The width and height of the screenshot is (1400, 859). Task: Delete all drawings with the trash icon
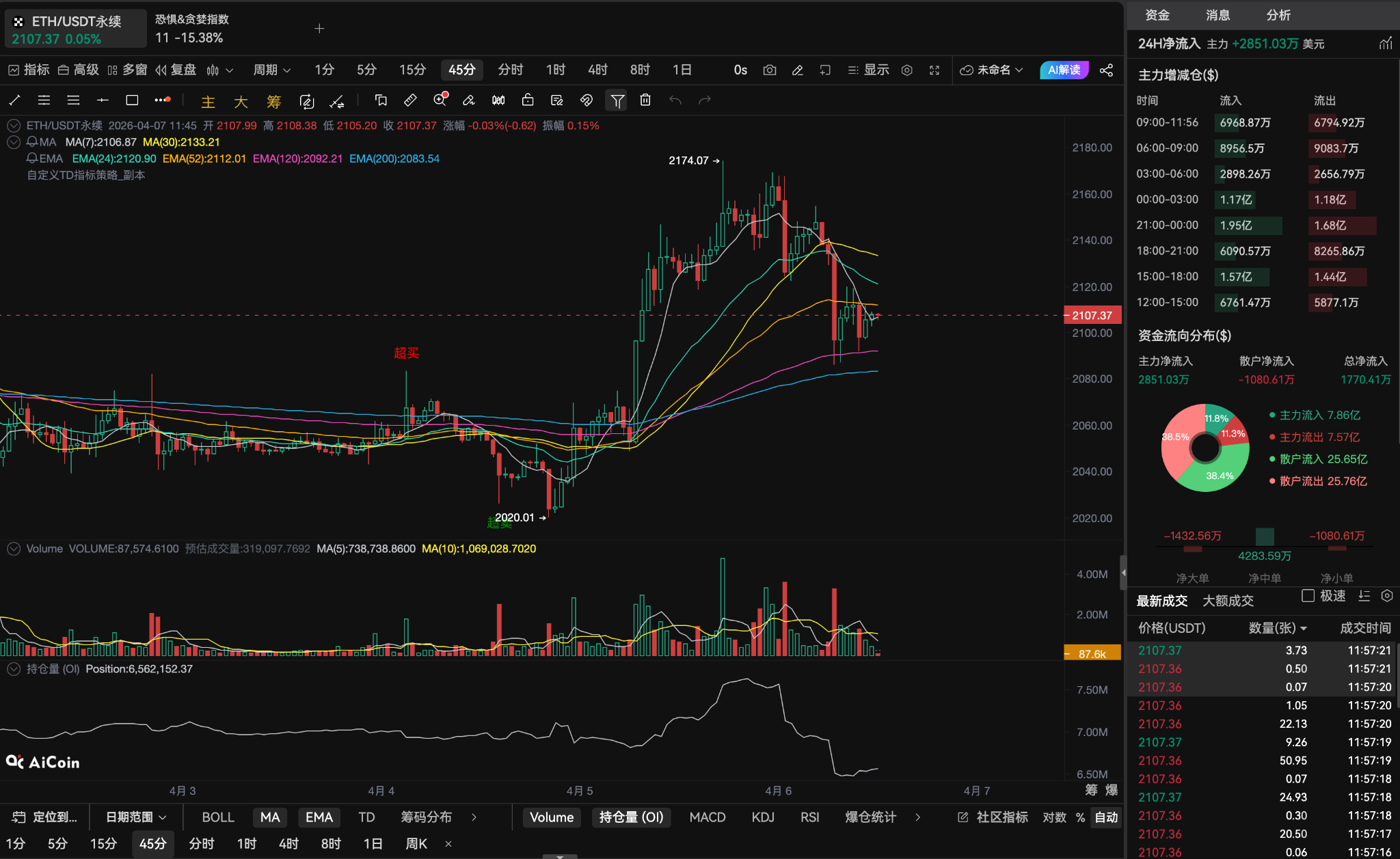645,100
